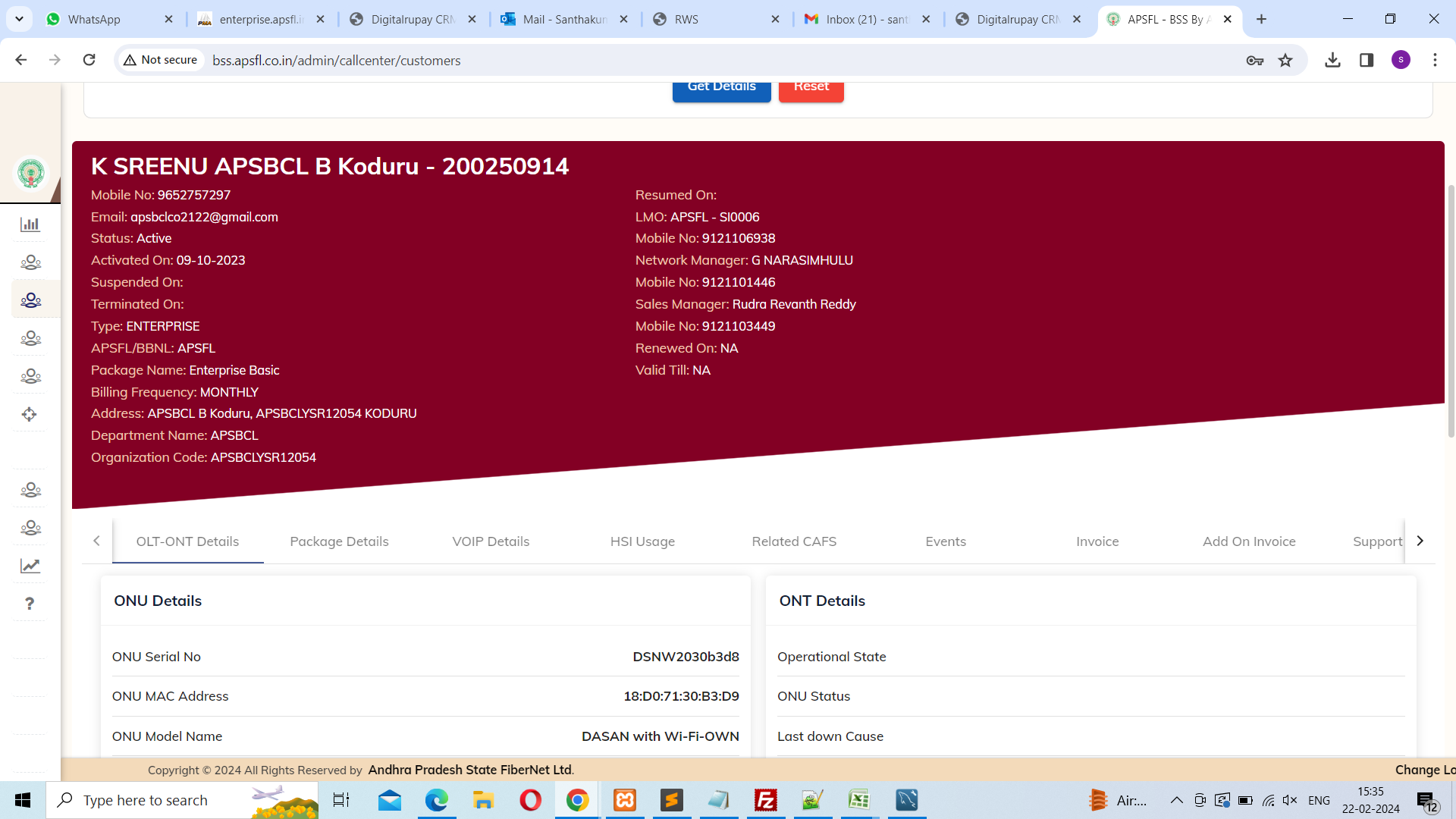Screen dimensions: 1456x819
Task: Open the Chrome three-dot menu
Action: click(1435, 60)
